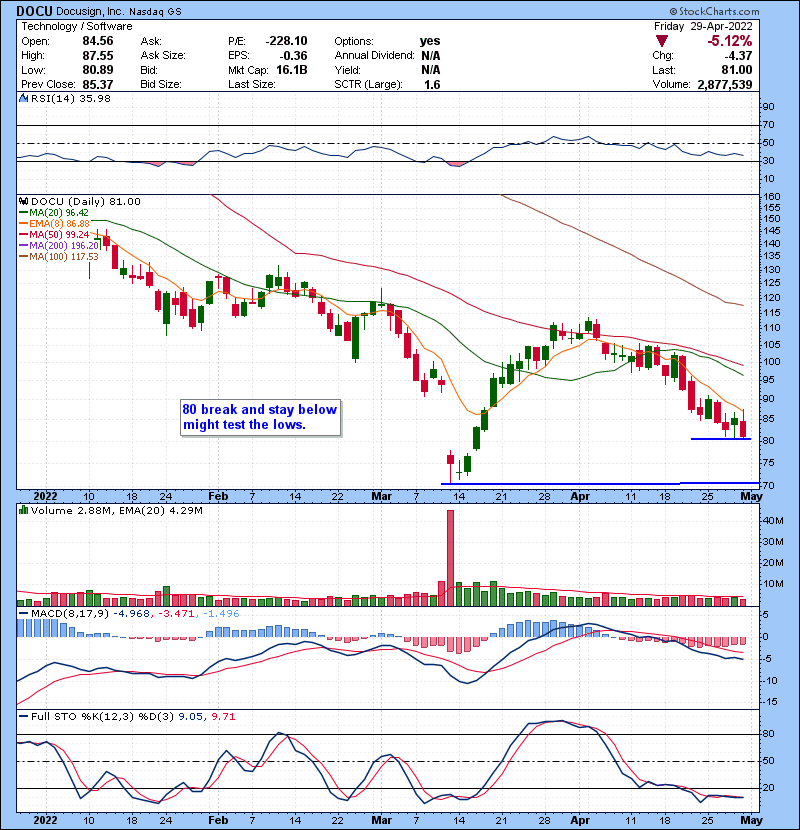Click the EPS value -0.36

(292, 56)
